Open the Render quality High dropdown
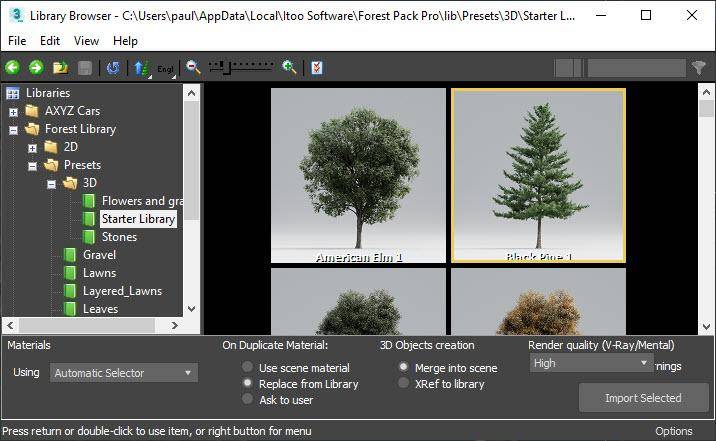The width and height of the screenshot is (716, 441). [590, 363]
